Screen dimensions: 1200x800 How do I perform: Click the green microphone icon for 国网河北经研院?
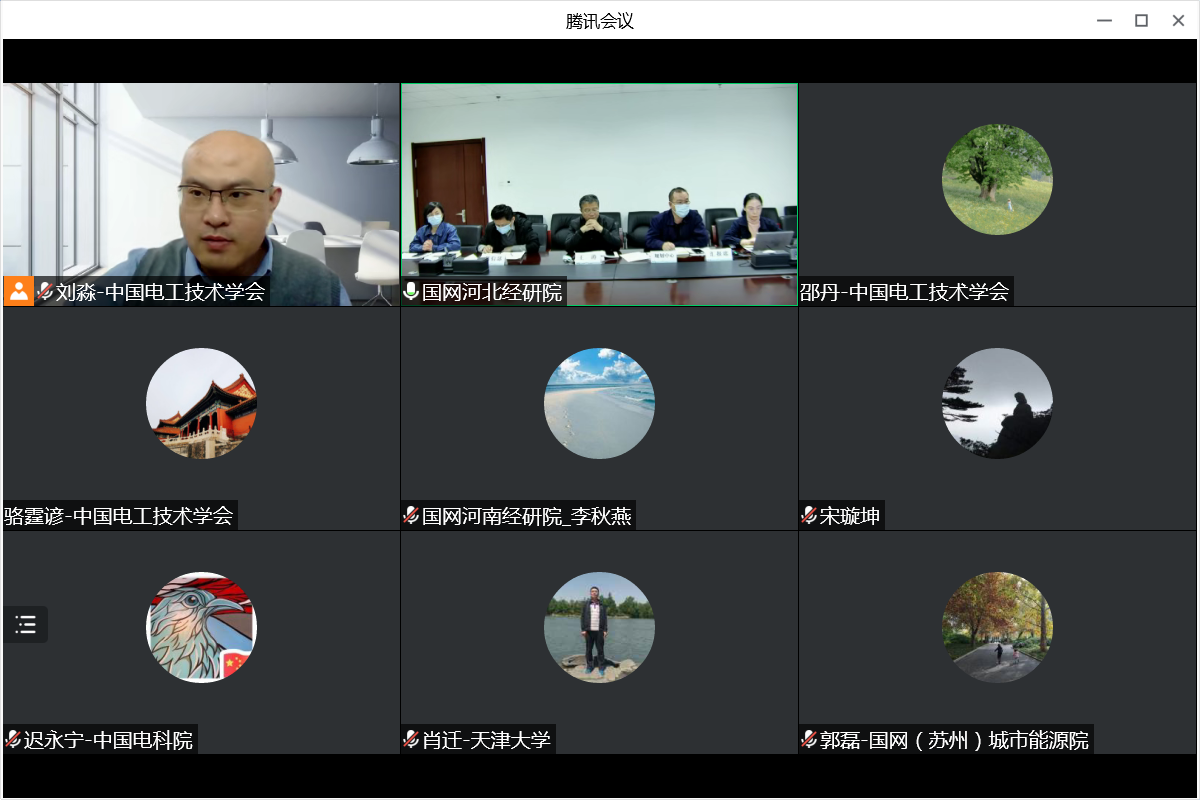[x=410, y=292]
